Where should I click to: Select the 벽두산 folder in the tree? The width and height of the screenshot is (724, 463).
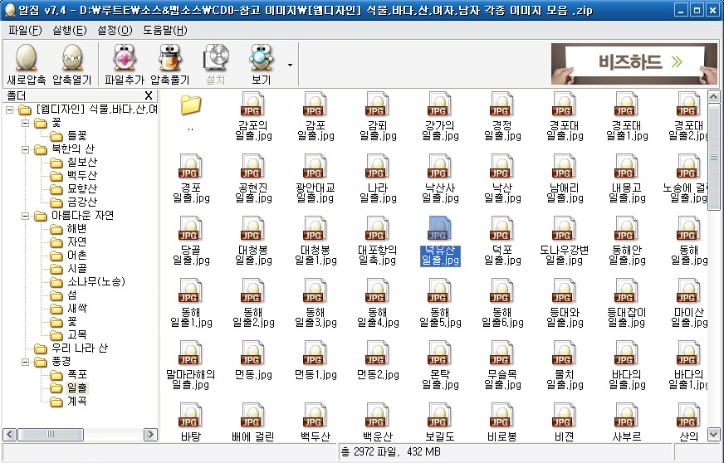pyautogui.click(x=80, y=174)
